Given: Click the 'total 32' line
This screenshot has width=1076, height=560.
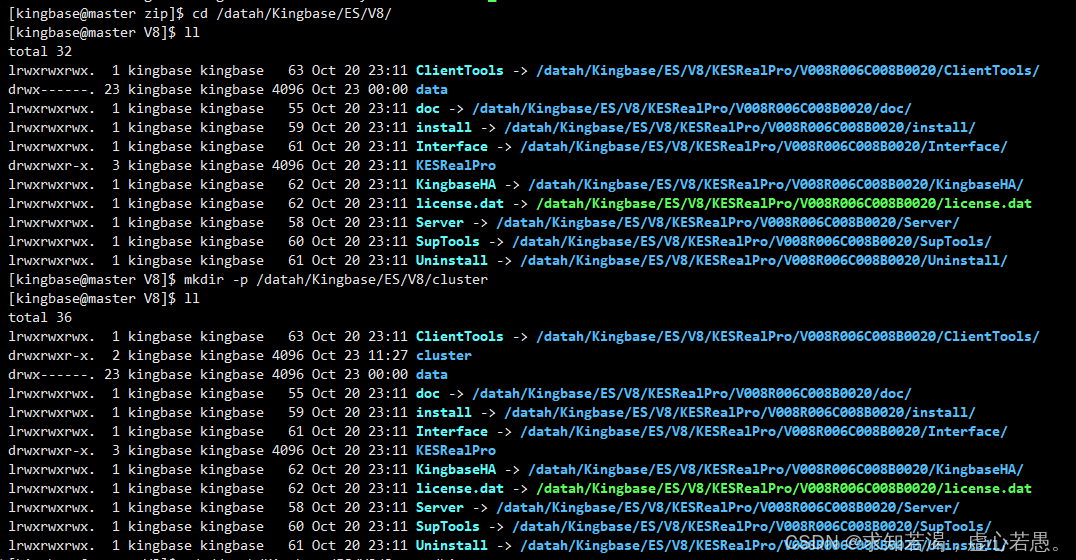Looking at the screenshot, I should [x=40, y=51].
